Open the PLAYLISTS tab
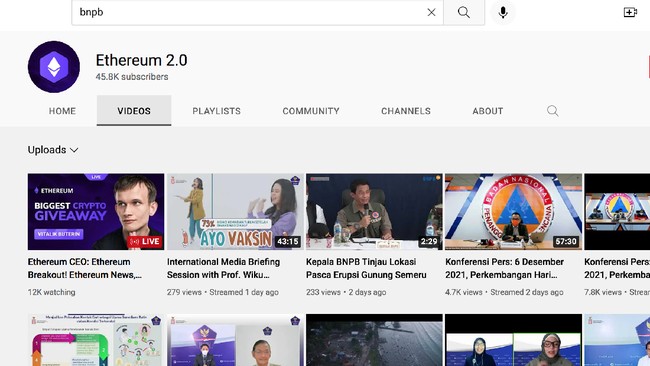 tap(216, 111)
